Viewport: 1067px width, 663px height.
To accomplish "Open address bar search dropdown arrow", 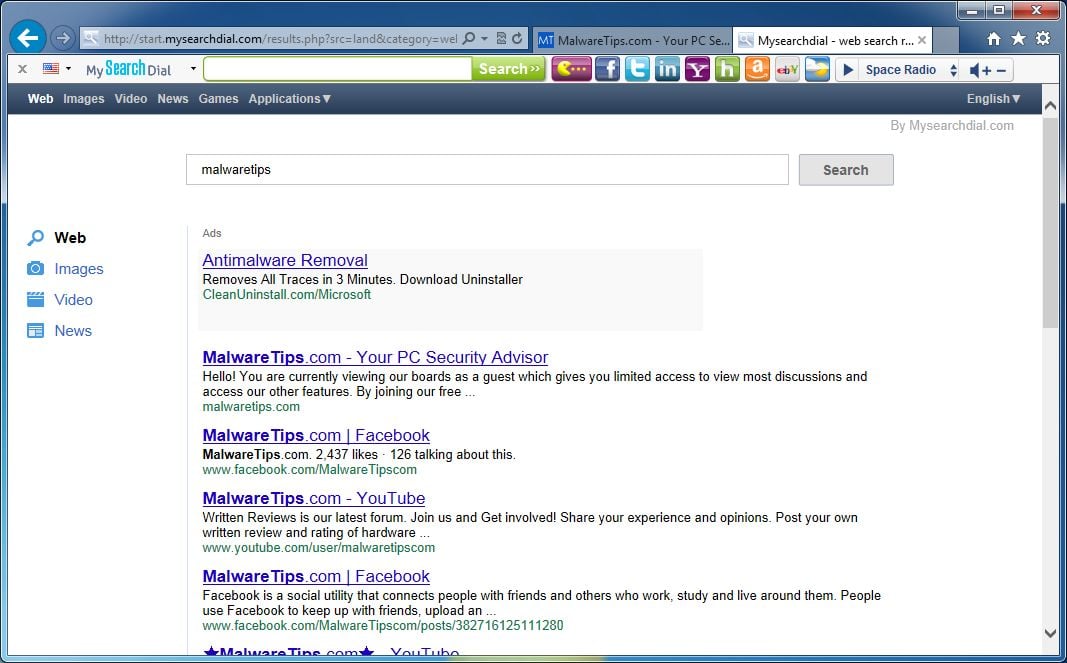I will point(485,39).
